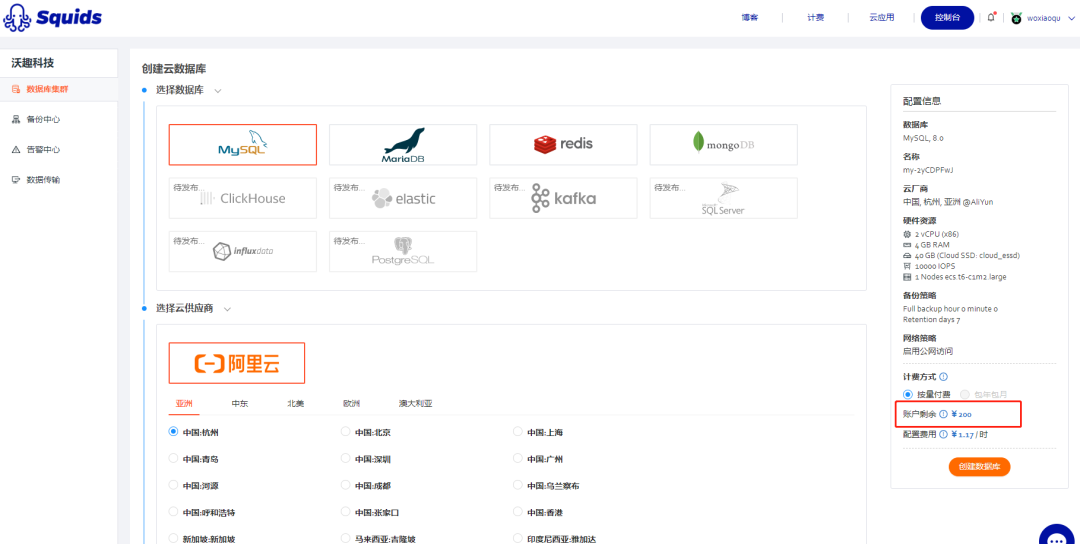Select 中国:成都 region radio
The width and height of the screenshot is (1080, 544).
pyautogui.click(x=346, y=485)
